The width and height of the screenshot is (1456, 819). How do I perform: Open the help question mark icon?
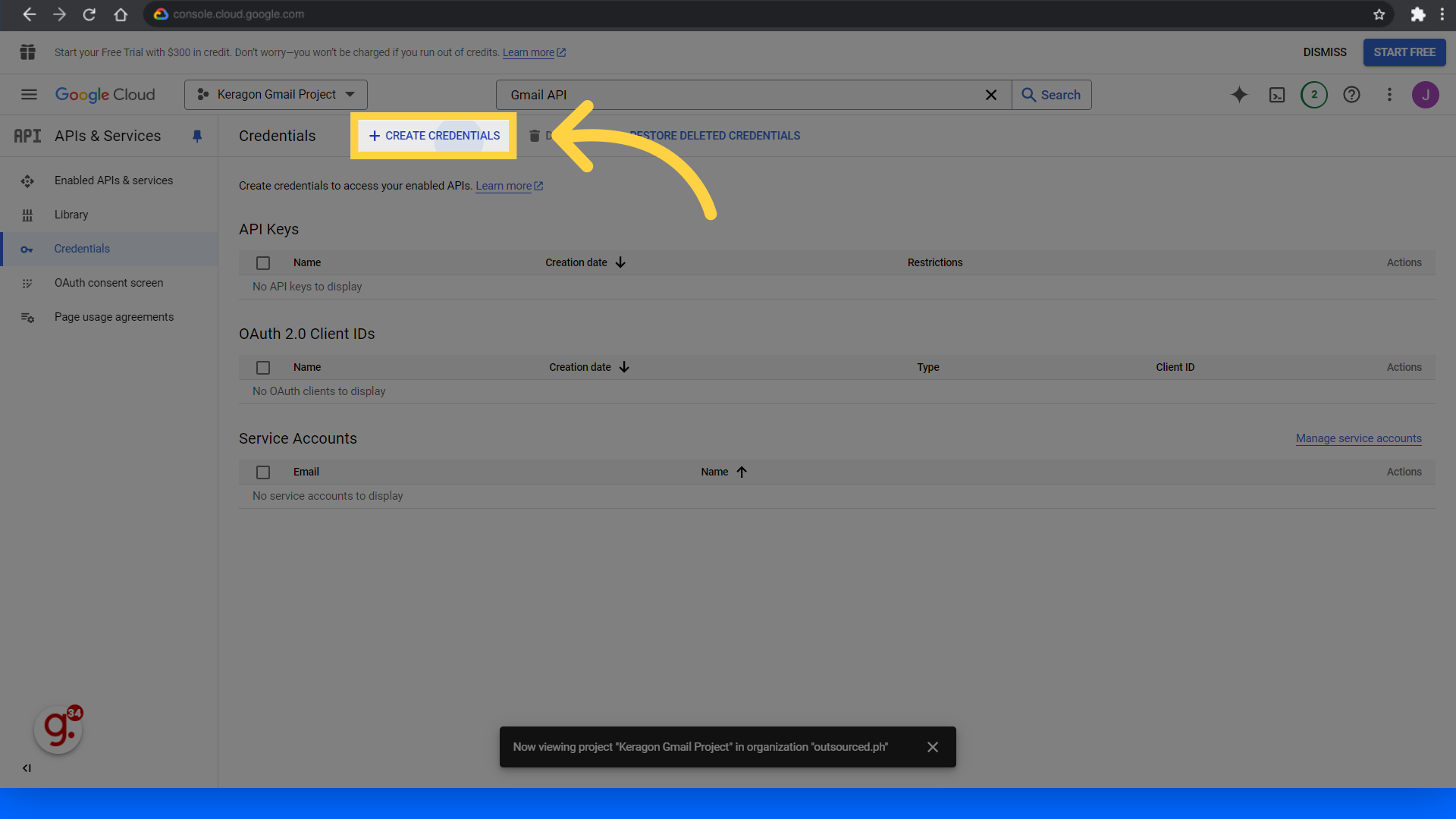tap(1351, 95)
